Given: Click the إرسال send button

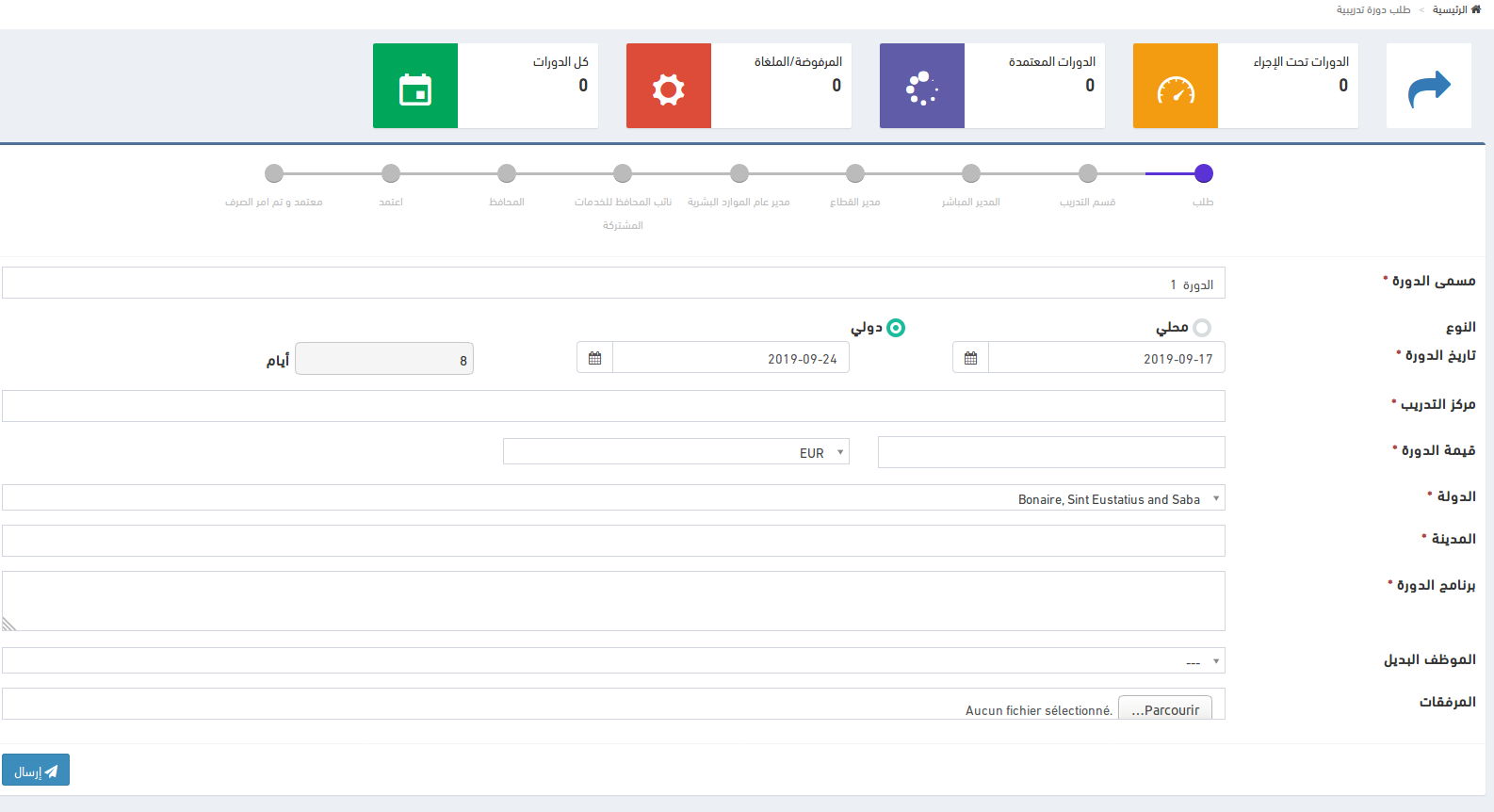Looking at the screenshot, I should [x=36, y=771].
